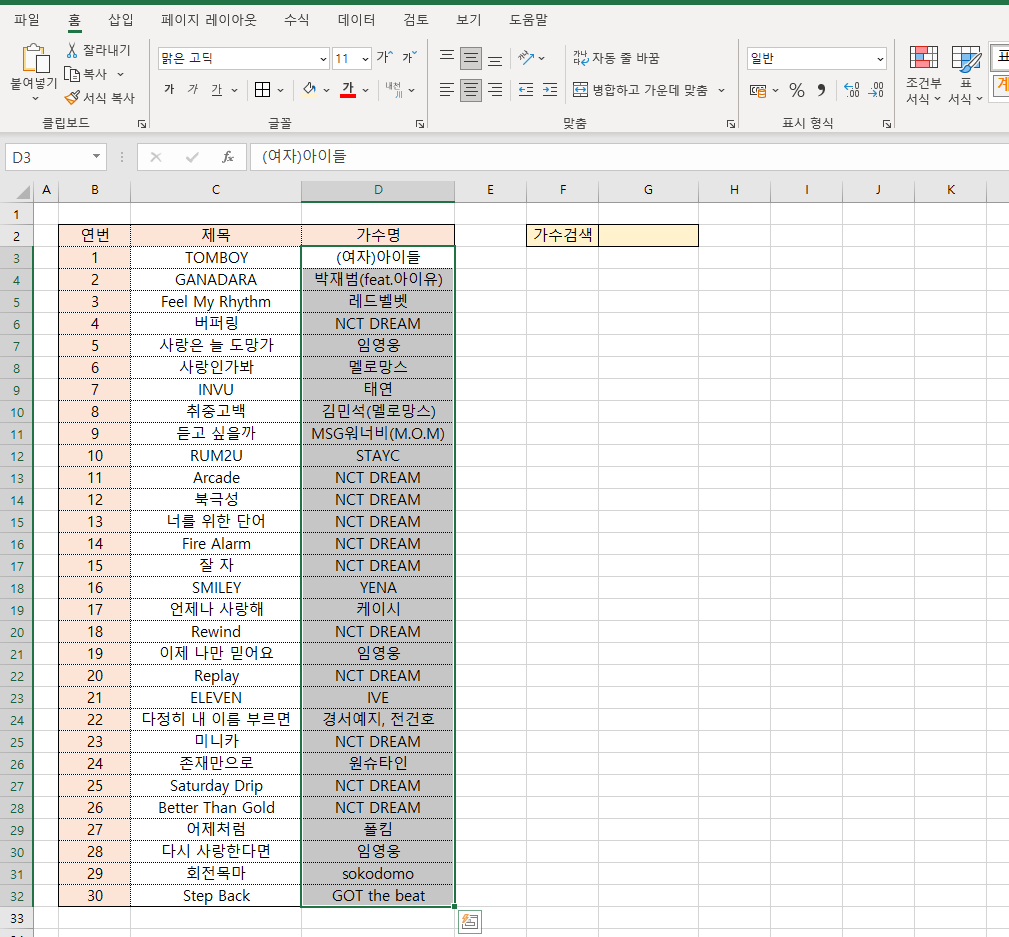Toggle underline formatting (간)
The width and height of the screenshot is (1009, 937).
click(217, 89)
